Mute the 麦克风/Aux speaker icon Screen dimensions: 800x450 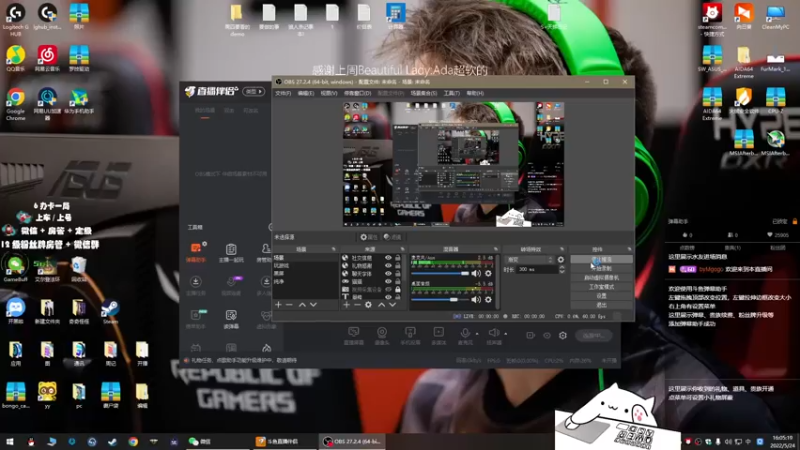[476, 273]
